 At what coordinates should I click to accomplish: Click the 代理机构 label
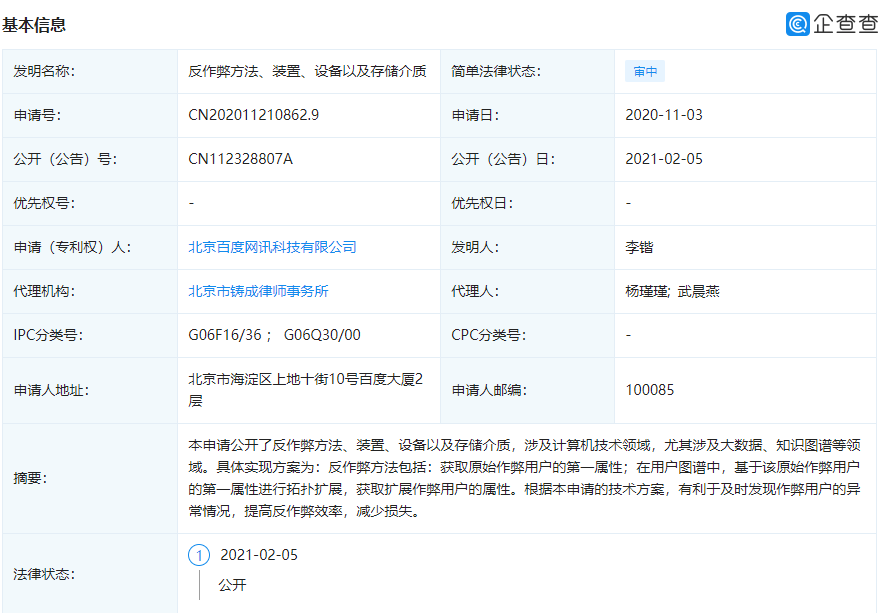pyautogui.click(x=44, y=292)
